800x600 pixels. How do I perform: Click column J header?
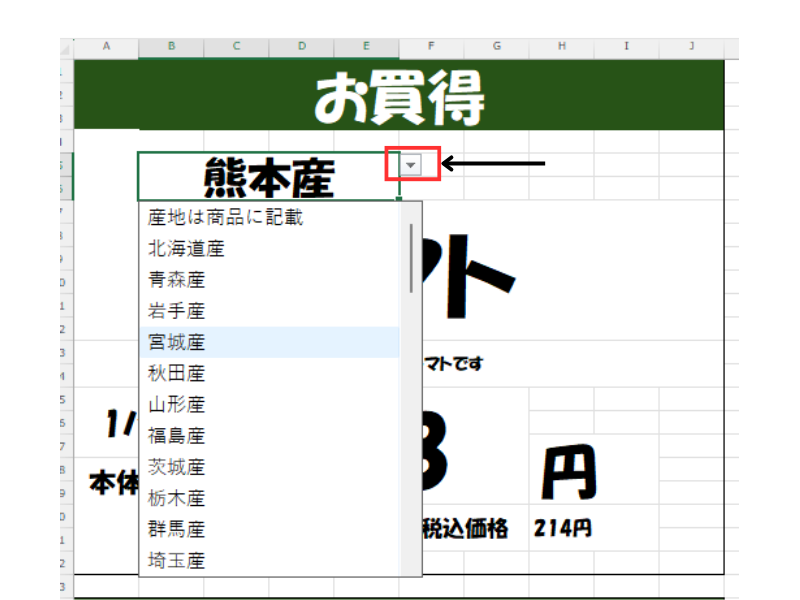point(691,46)
